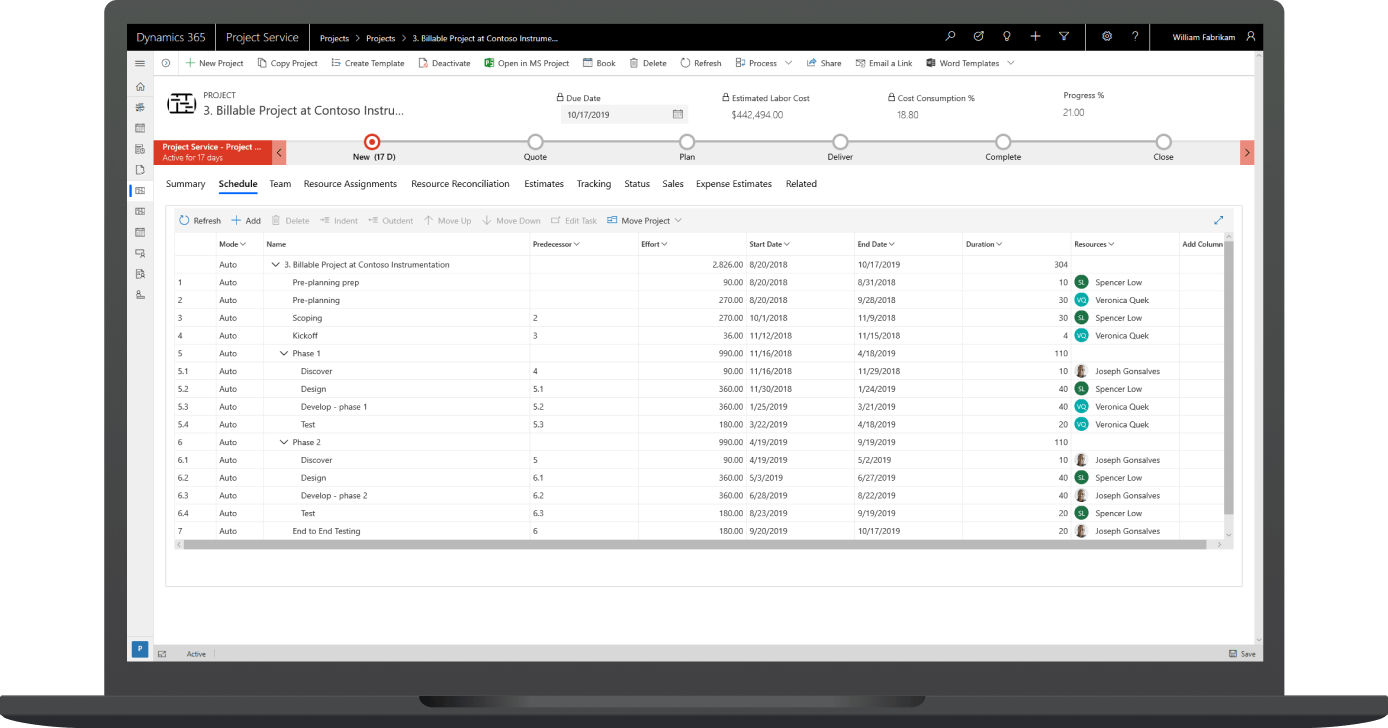This screenshot has width=1388, height=728.
Task: Select the New stage circle
Action: (372, 142)
